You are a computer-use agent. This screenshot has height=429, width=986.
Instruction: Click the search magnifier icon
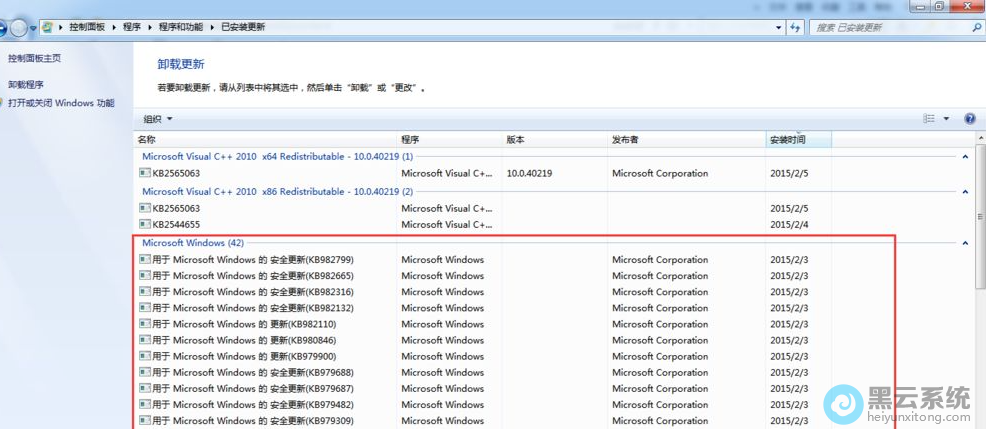pyautogui.click(x=975, y=27)
